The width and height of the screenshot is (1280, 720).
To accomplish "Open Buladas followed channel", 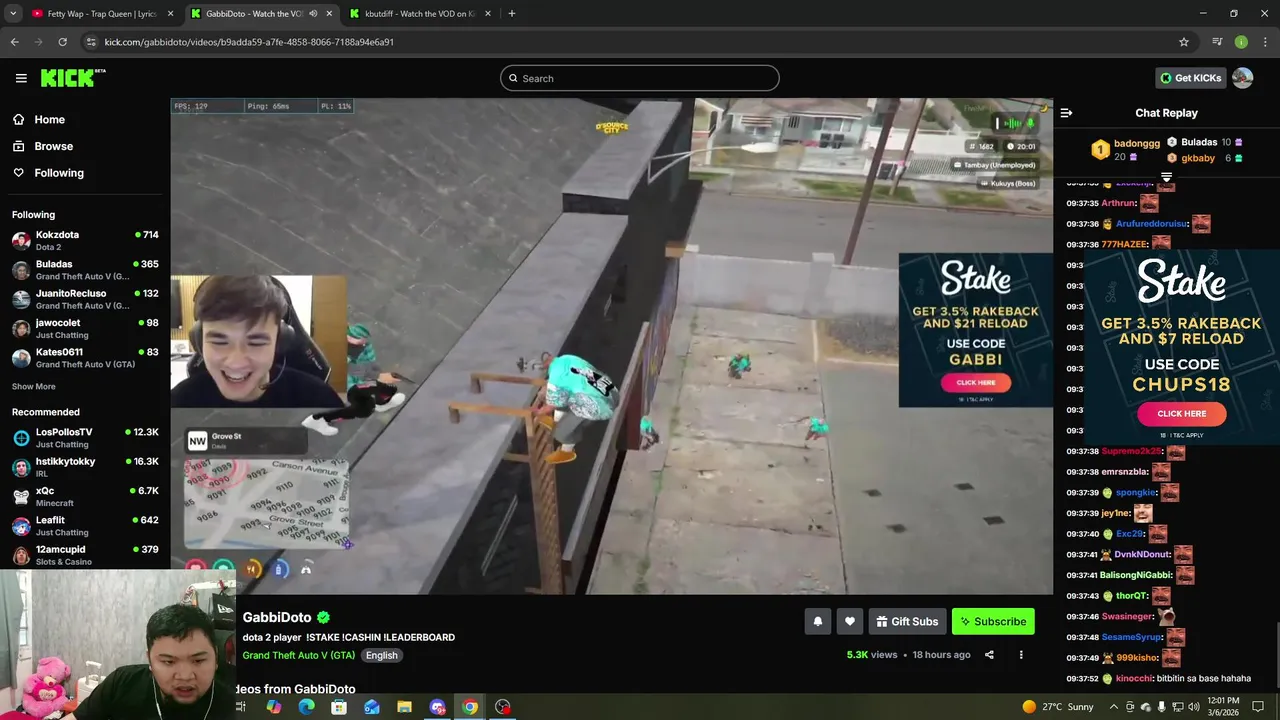I will pyautogui.click(x=85, y=270).
